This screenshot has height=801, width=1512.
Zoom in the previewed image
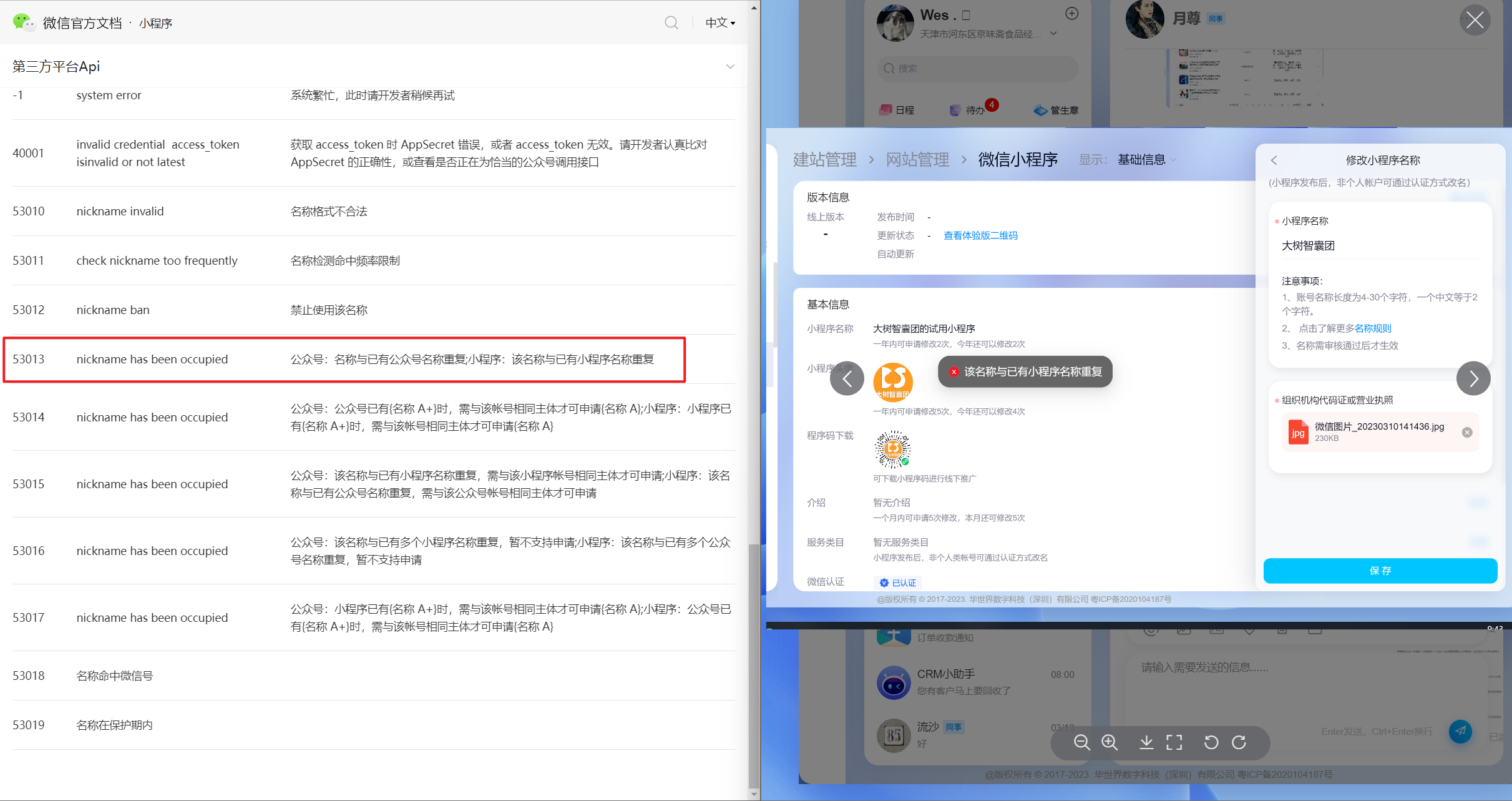[x=1110, y=742]
